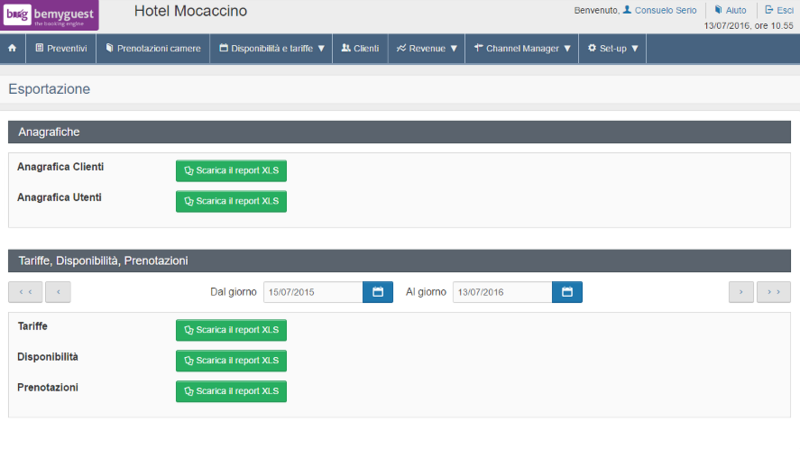This screenshot has width=800, height=449.
Task: Open the Clienti menu item
Action: (360, 48)
